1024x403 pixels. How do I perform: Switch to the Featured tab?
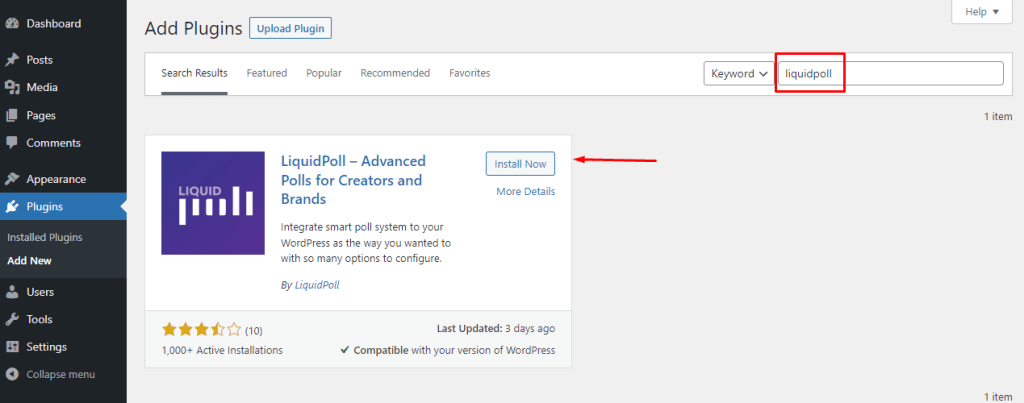coord(266,73)
